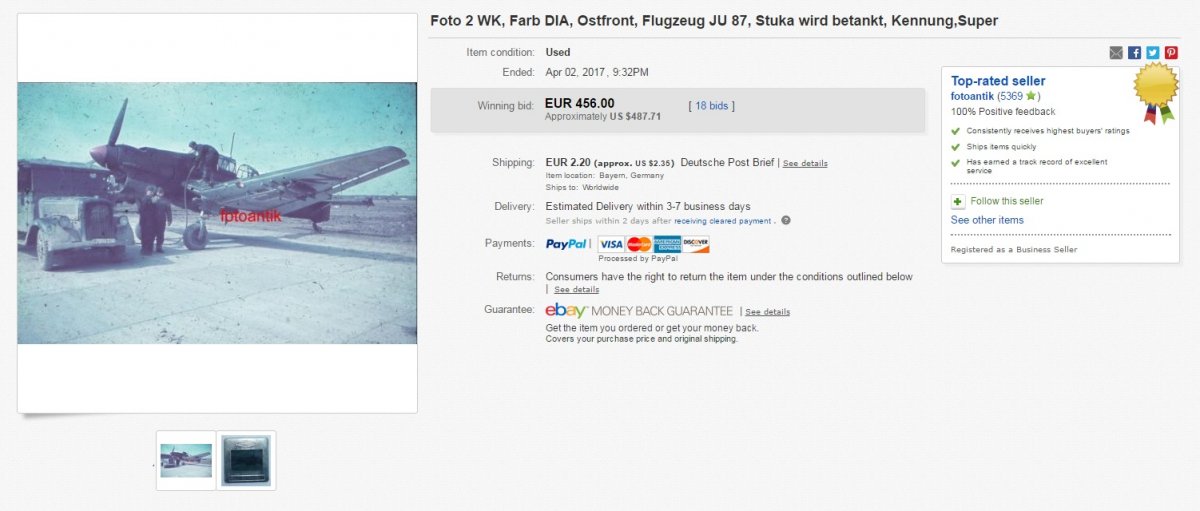Image resolution: width=1200 pixels, height=511 pixels.
Task: Open the receiving cleared payment link
Action: [722, 220]
